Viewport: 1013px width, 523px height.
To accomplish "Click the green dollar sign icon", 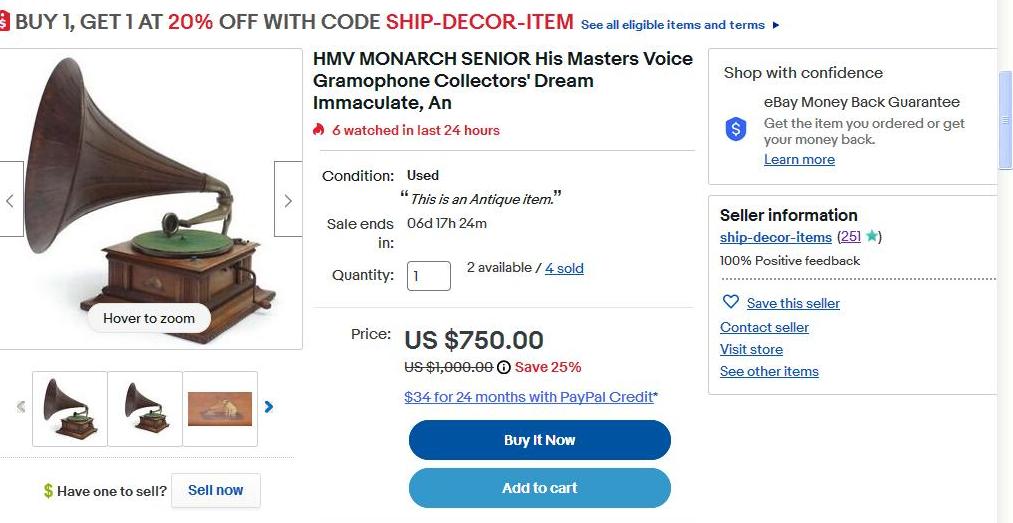I will point(48,491).
